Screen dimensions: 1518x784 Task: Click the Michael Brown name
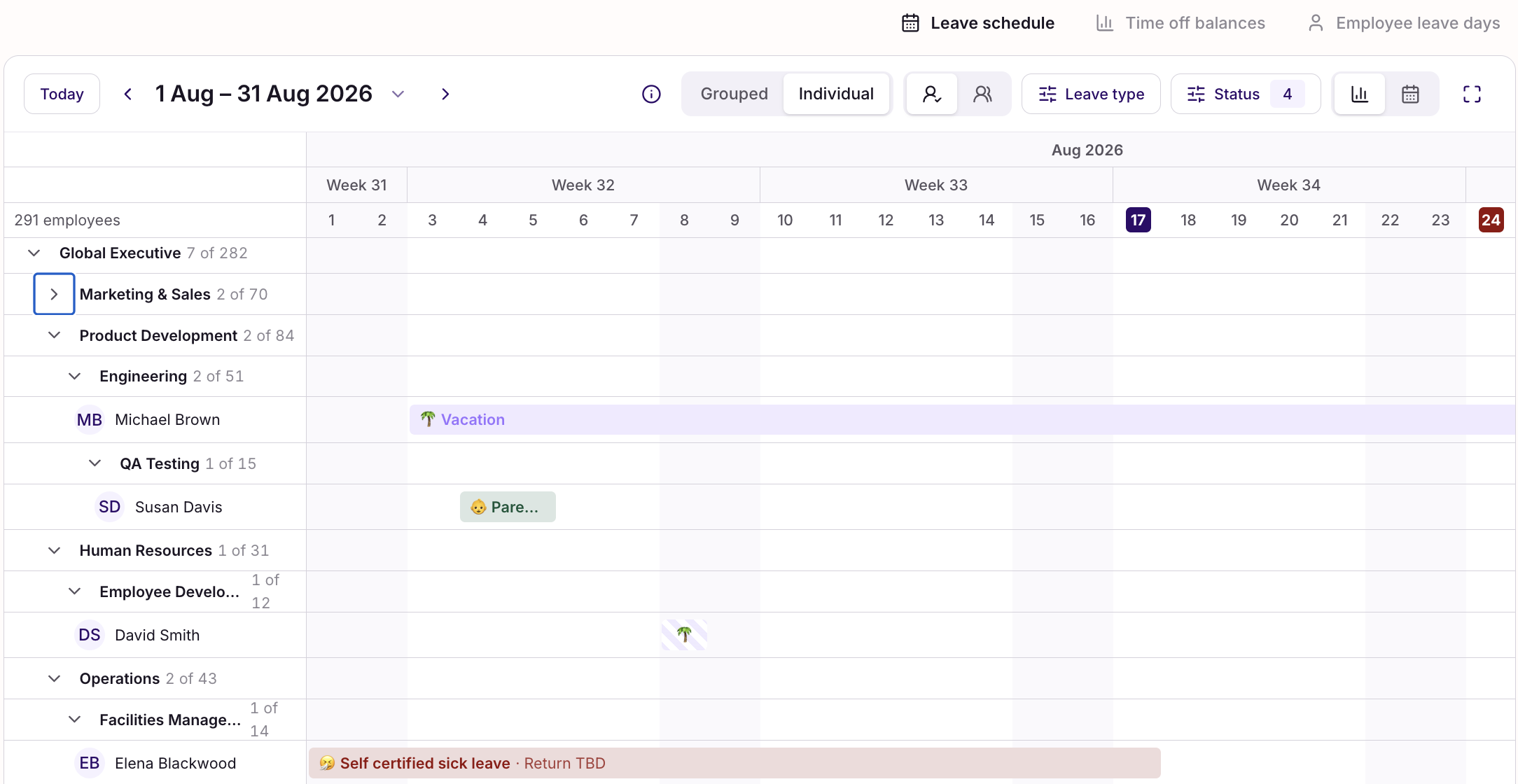coord(167,420)
